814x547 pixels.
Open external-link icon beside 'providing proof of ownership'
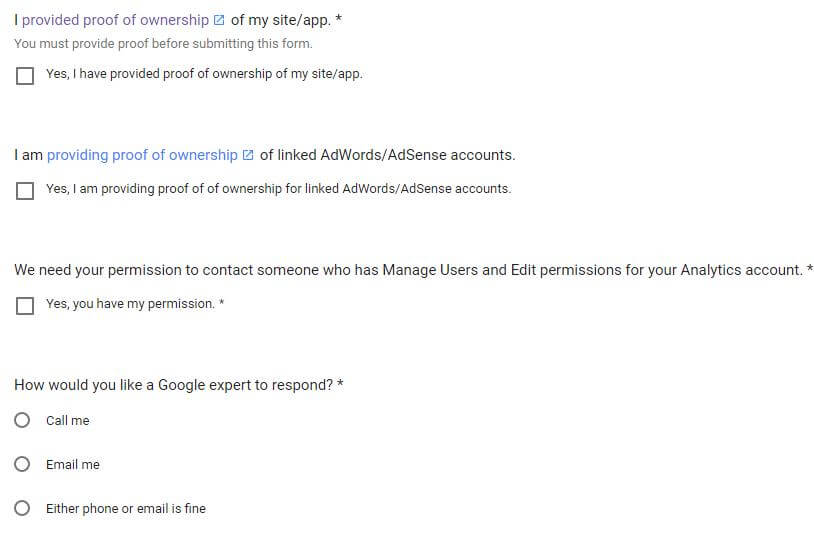(248, 155)
